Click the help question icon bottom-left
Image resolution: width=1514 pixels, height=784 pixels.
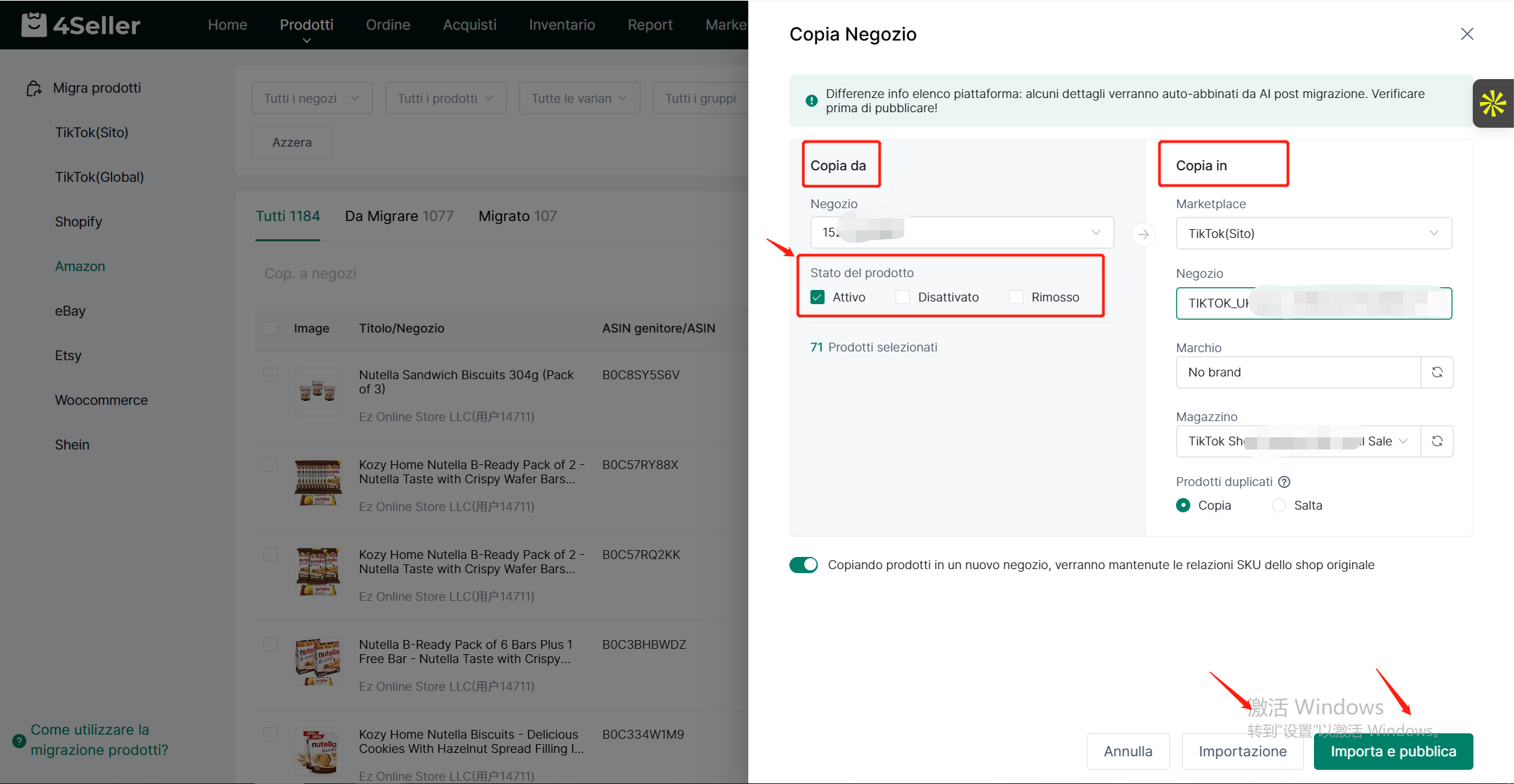(x=20, y=740)
